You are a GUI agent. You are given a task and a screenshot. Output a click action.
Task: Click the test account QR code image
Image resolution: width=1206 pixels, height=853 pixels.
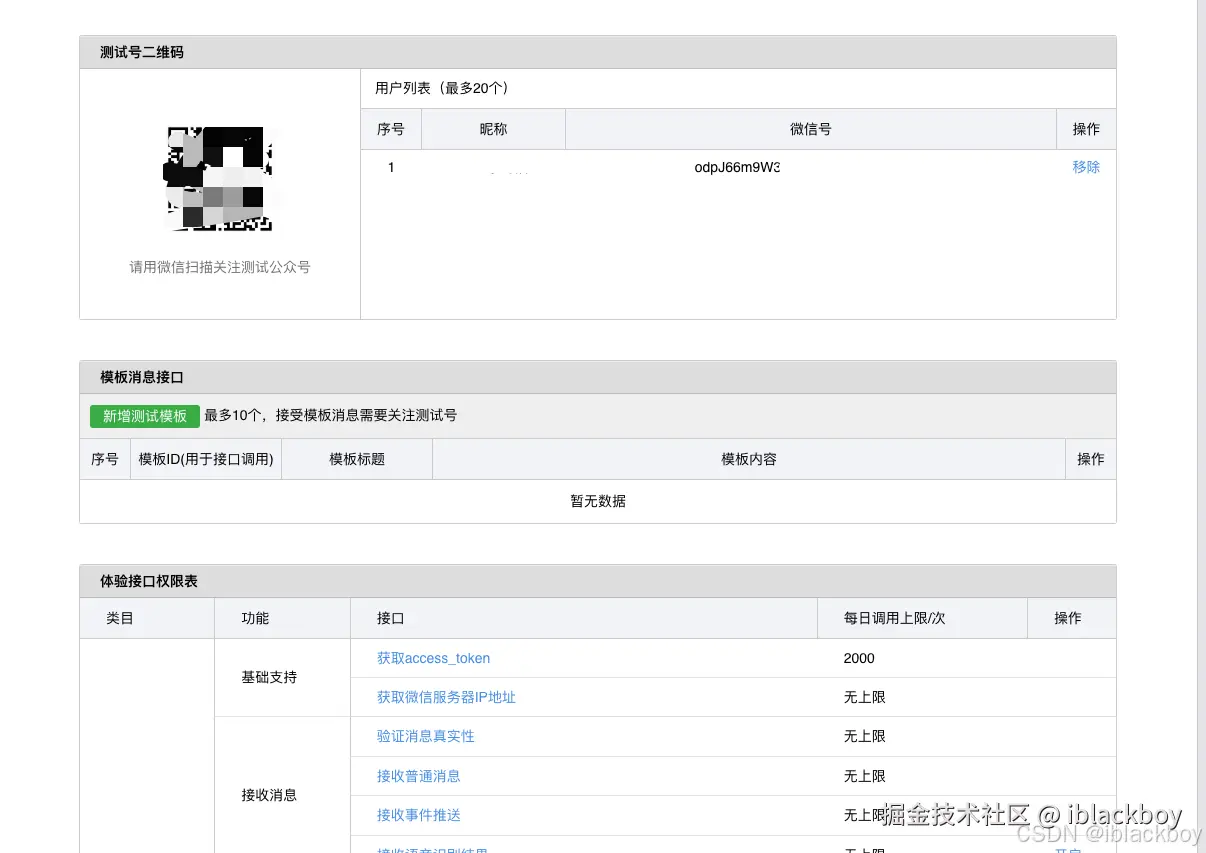(x=220, y=179)
